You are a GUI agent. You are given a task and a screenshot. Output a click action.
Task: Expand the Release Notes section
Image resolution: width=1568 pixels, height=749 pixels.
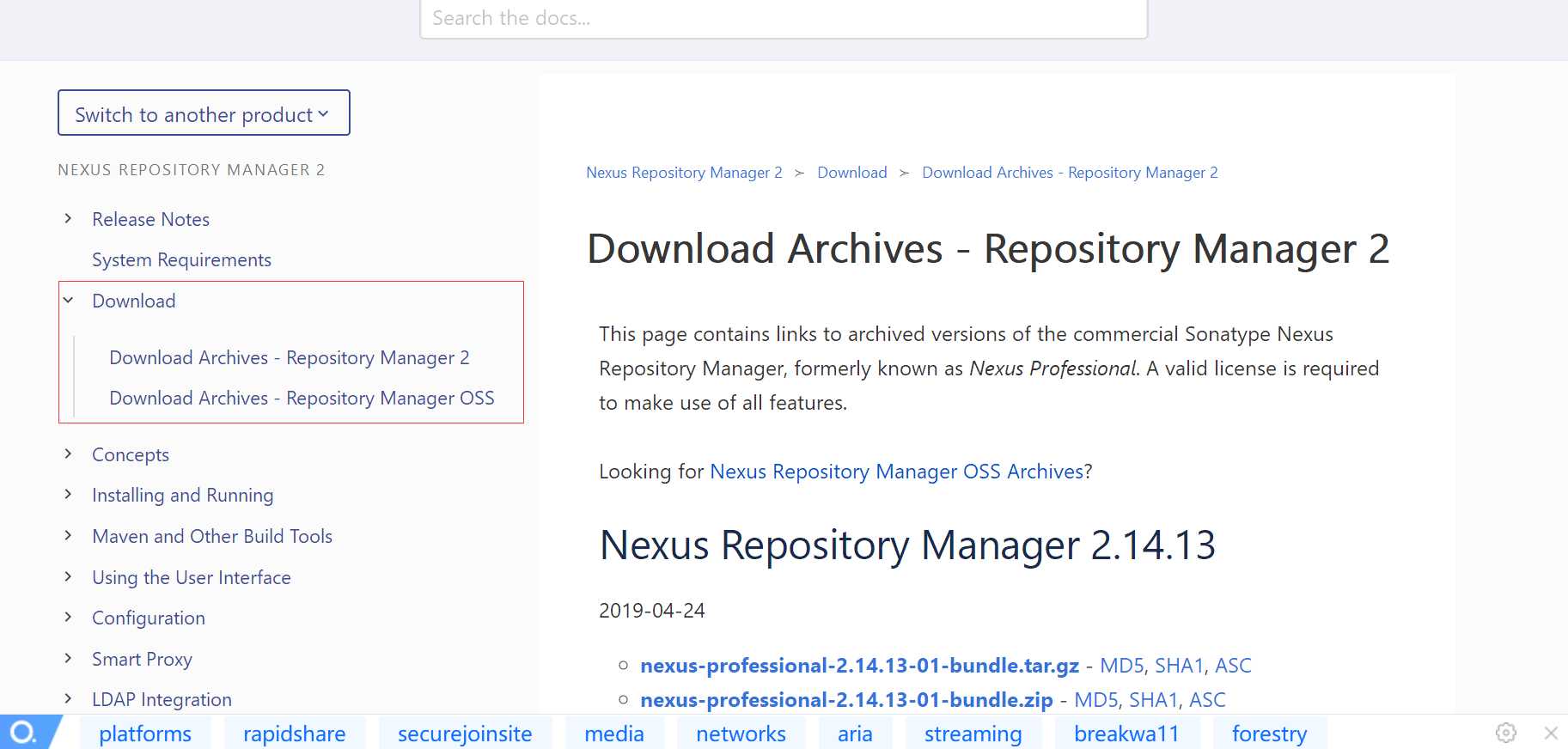(x=68, y=219)
